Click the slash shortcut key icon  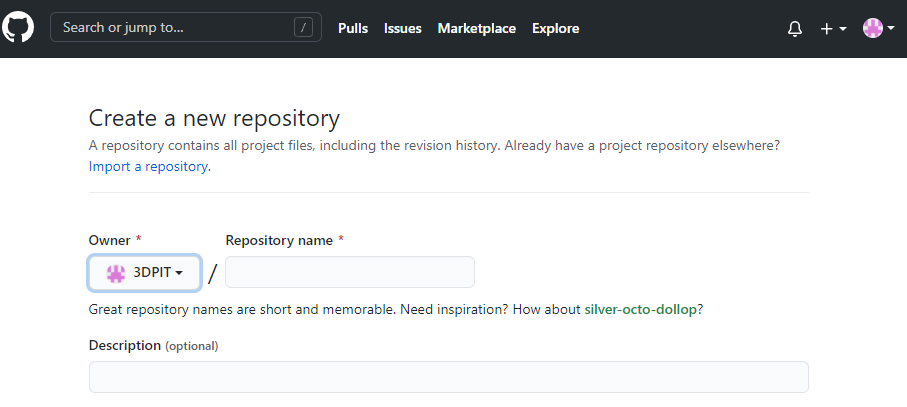click(x=304, y=28)
